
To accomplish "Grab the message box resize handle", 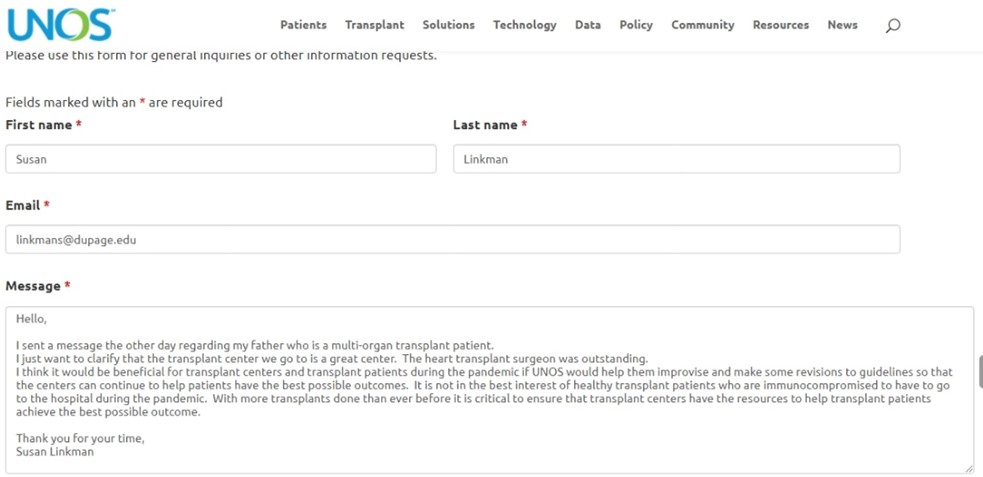I will (x=970, y=469).
